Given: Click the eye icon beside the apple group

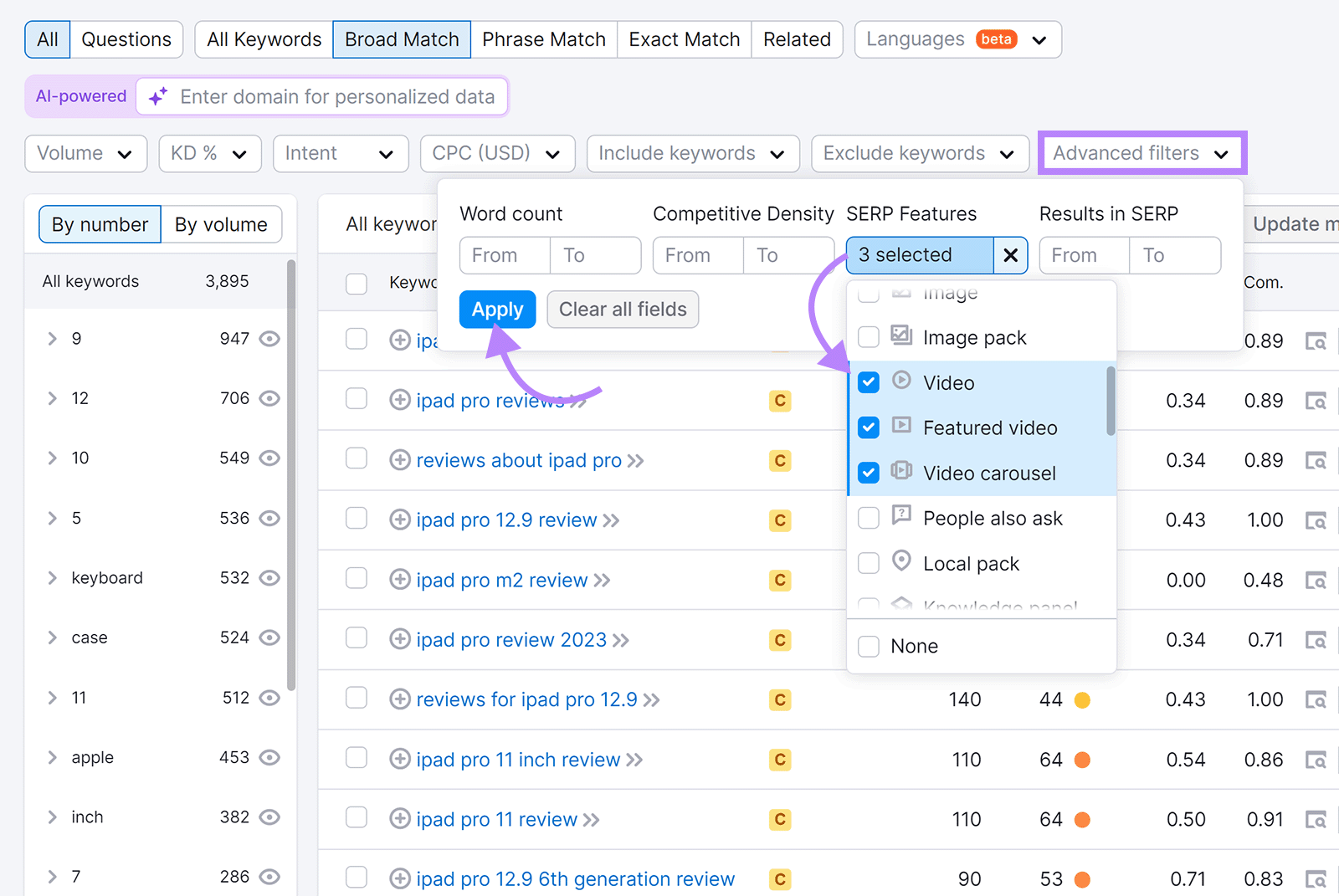Looking at the screenshot, I should point(269,757).
